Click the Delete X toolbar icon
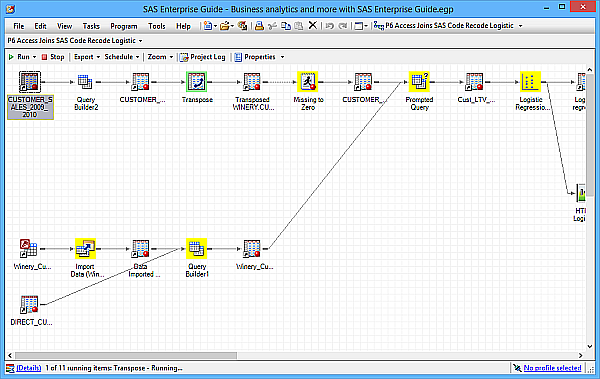Viewport: 600px width, 379px height. [313, 25]
